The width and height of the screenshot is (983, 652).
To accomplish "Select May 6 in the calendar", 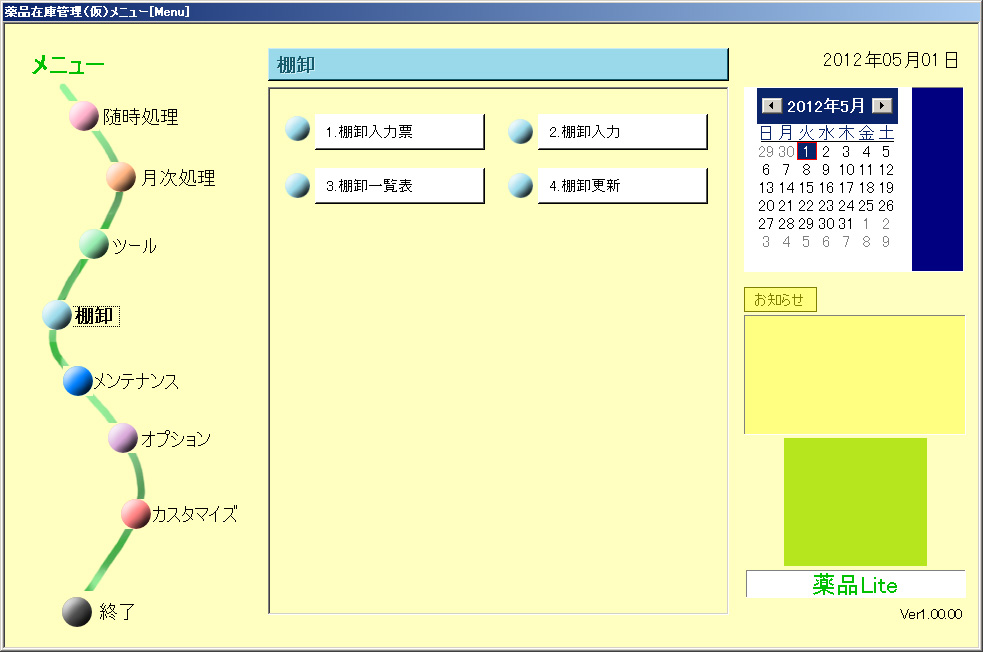I will click(766, 169).
